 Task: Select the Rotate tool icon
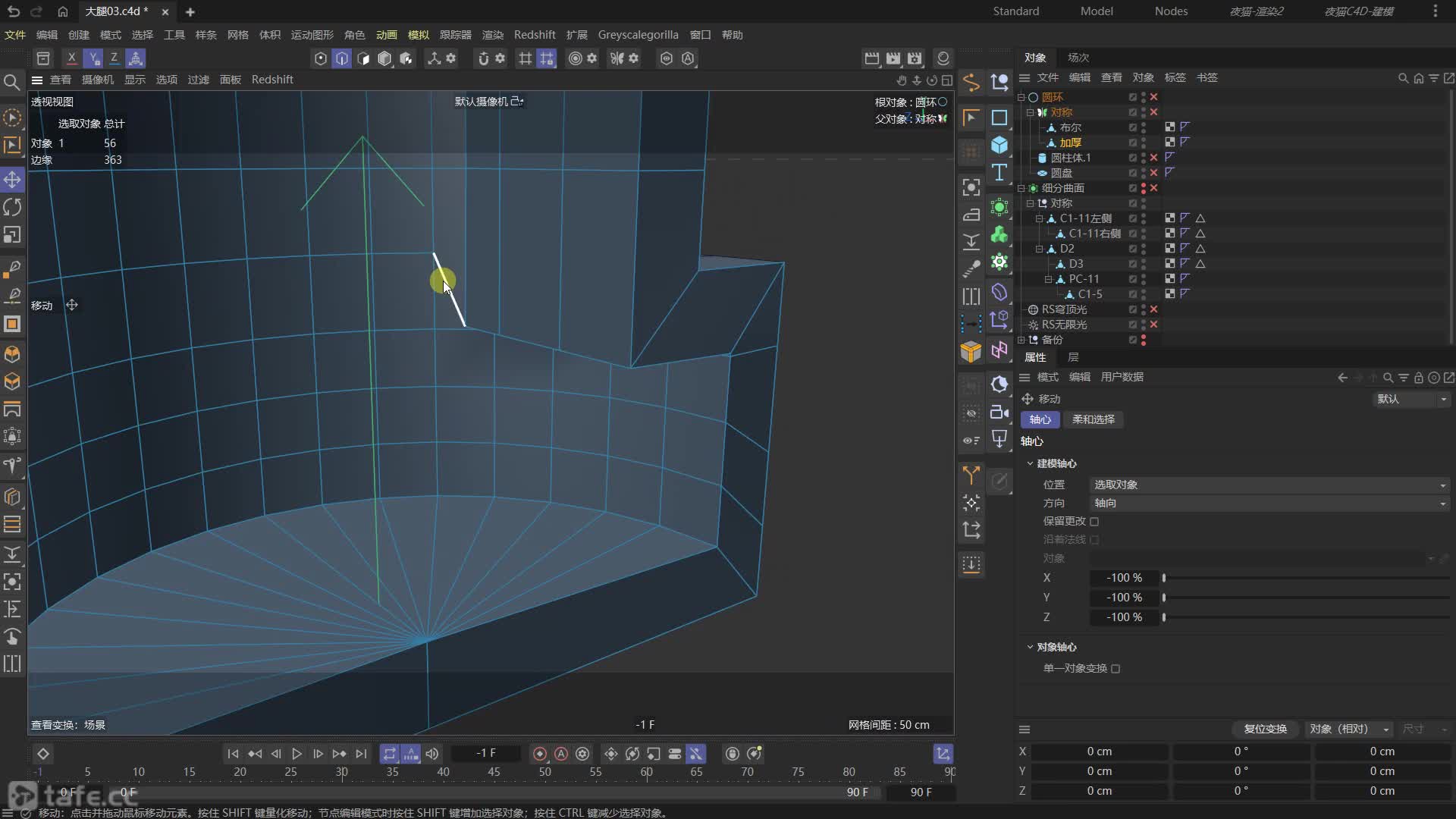pos(12,207)
